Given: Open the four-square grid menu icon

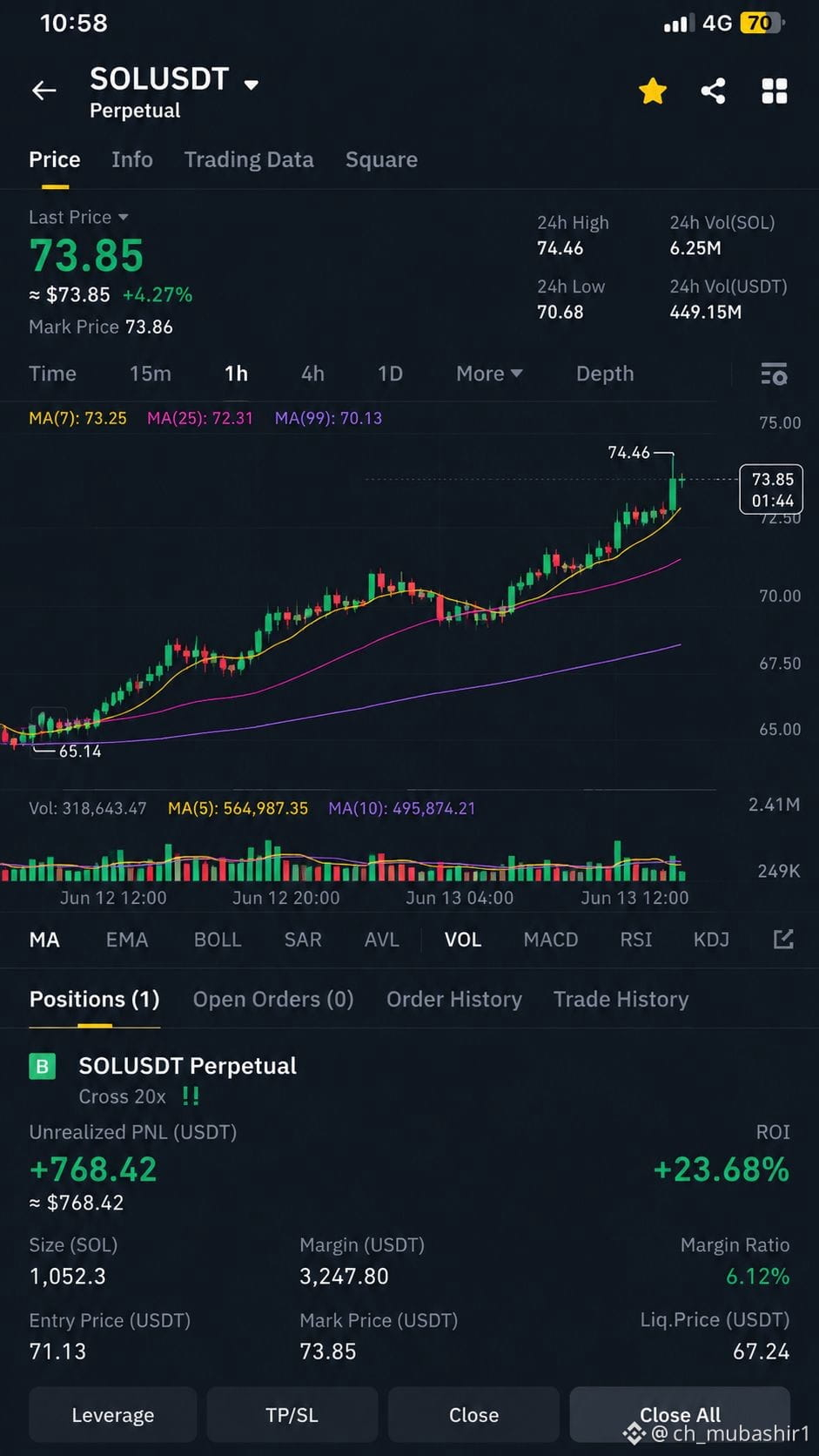Looking at the screenshot, I should (x=775, y=91).
